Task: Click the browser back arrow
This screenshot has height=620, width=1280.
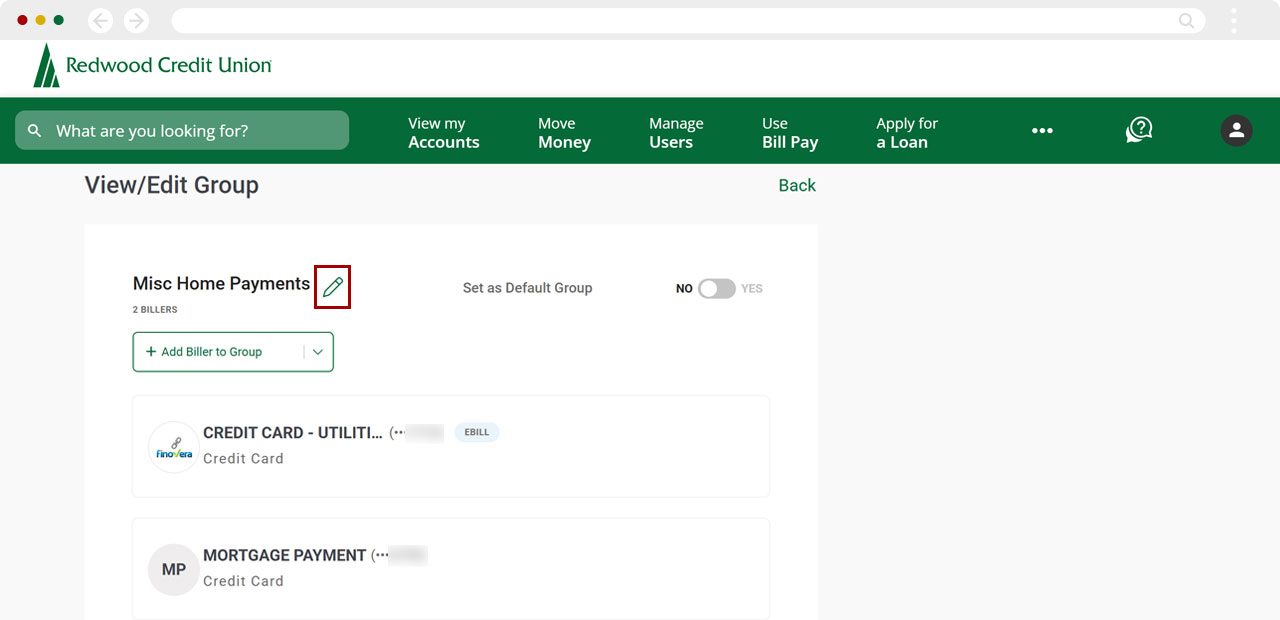Action: [x=101, y=21]
